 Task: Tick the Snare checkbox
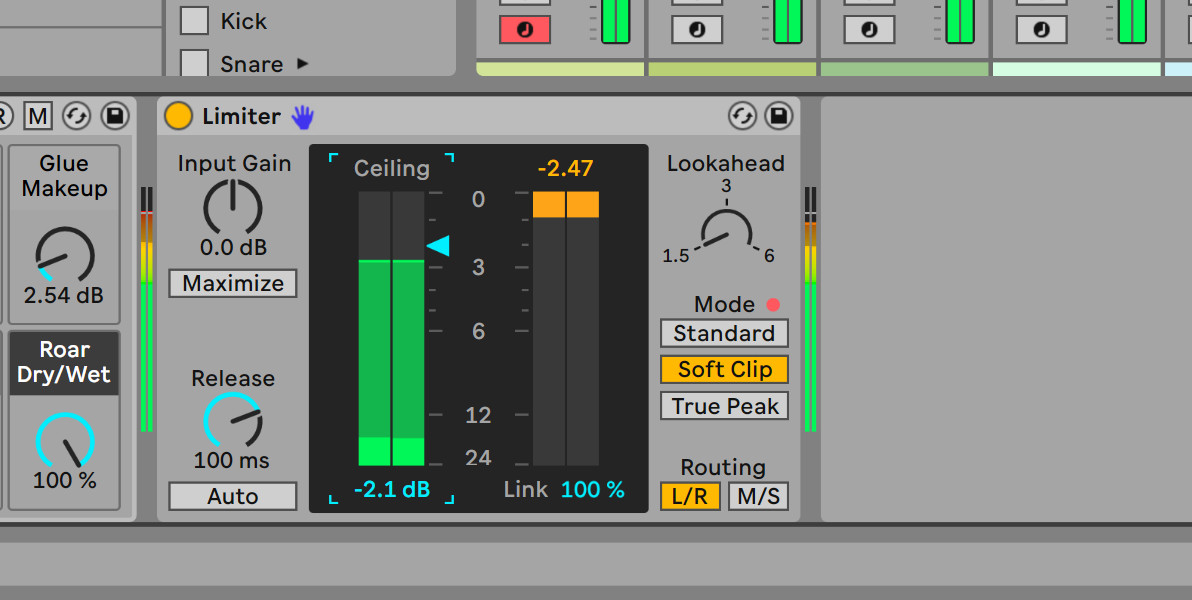[194, 64]
